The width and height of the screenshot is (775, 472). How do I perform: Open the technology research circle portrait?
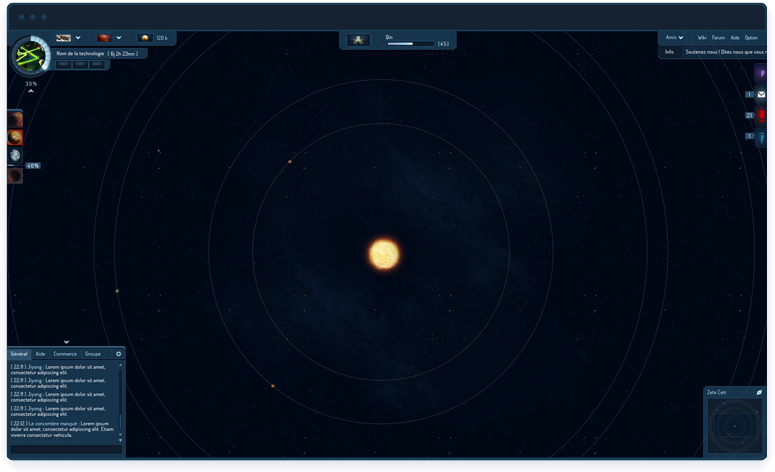(x=31, y=55)
